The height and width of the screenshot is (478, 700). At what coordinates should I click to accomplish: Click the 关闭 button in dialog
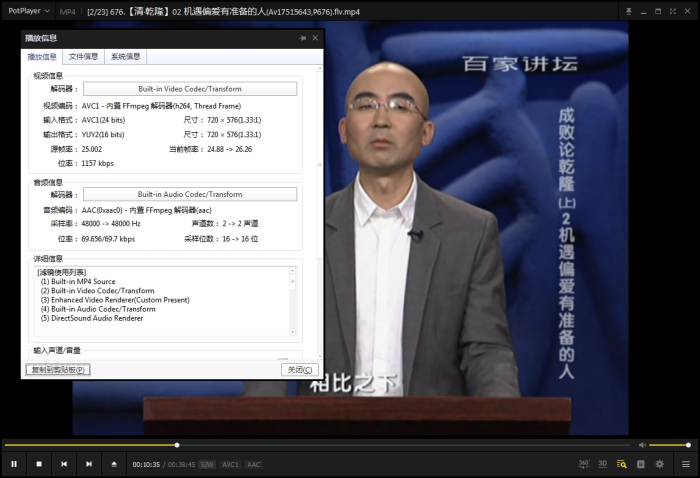click(x=300, y=370)
